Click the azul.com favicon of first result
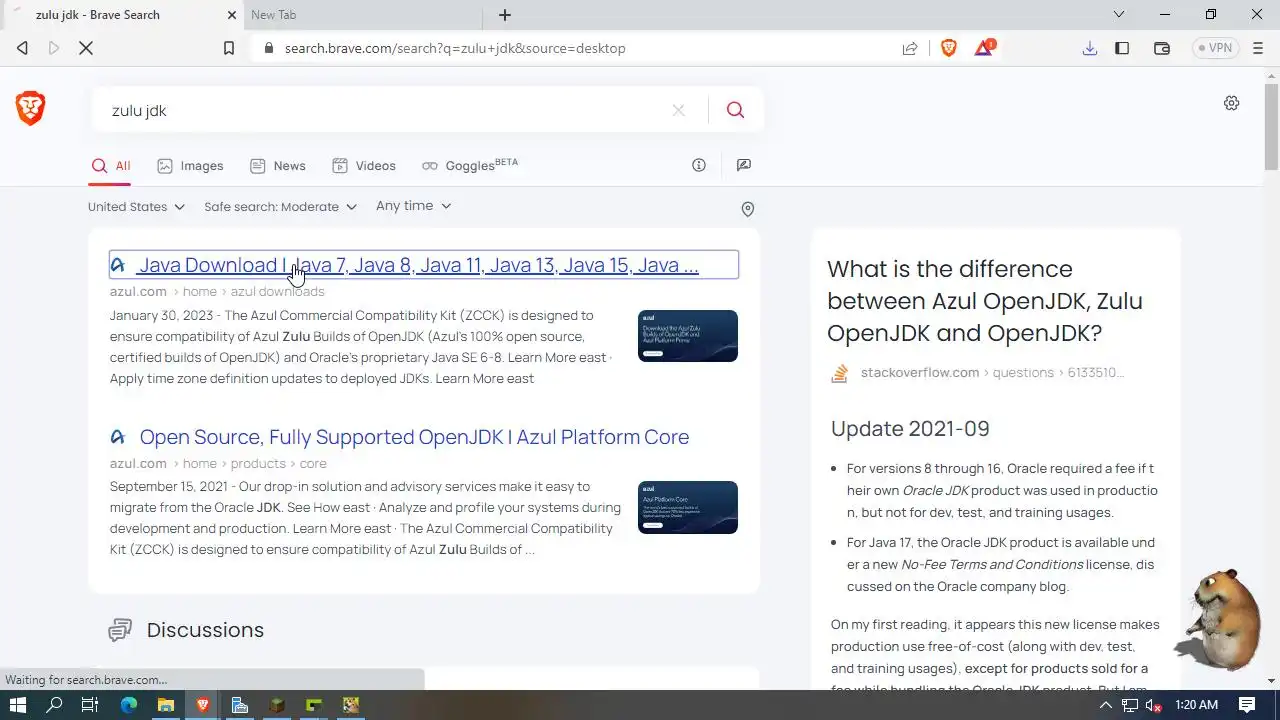 tap(118, 265)
